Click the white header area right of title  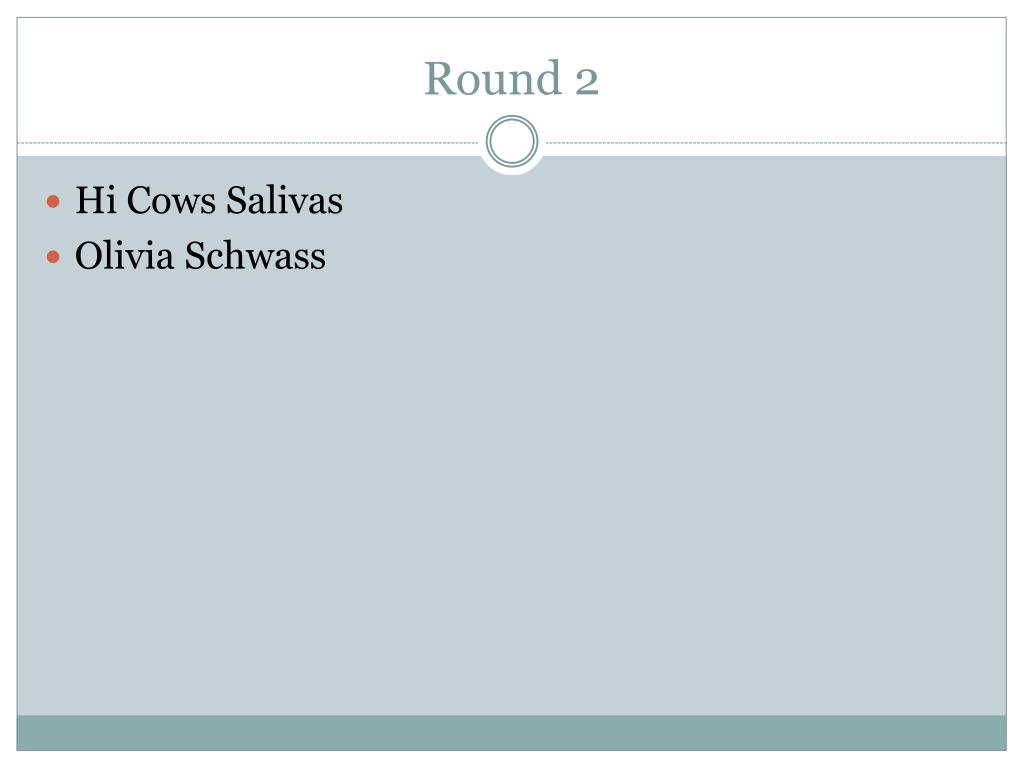[x=803, y=78]
